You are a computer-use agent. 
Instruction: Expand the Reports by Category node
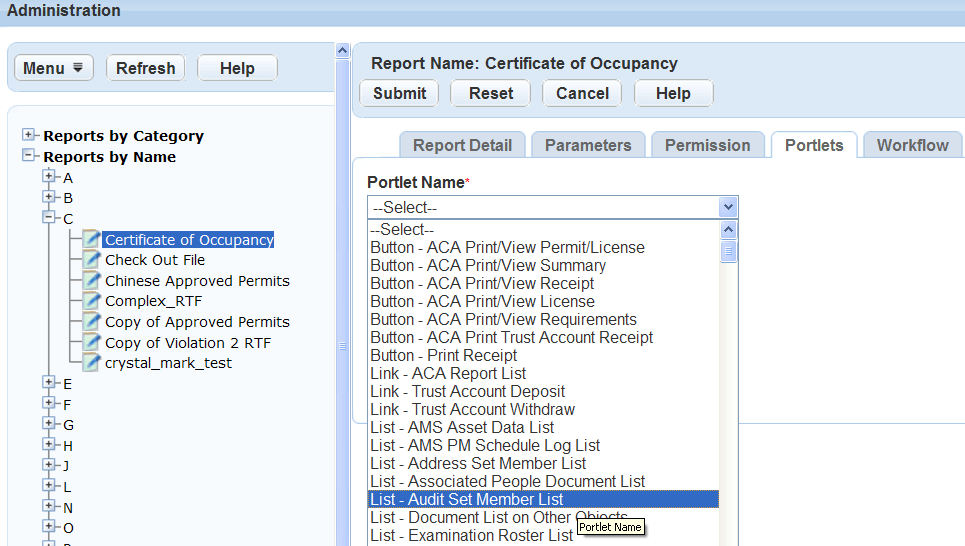coord(29,135)
